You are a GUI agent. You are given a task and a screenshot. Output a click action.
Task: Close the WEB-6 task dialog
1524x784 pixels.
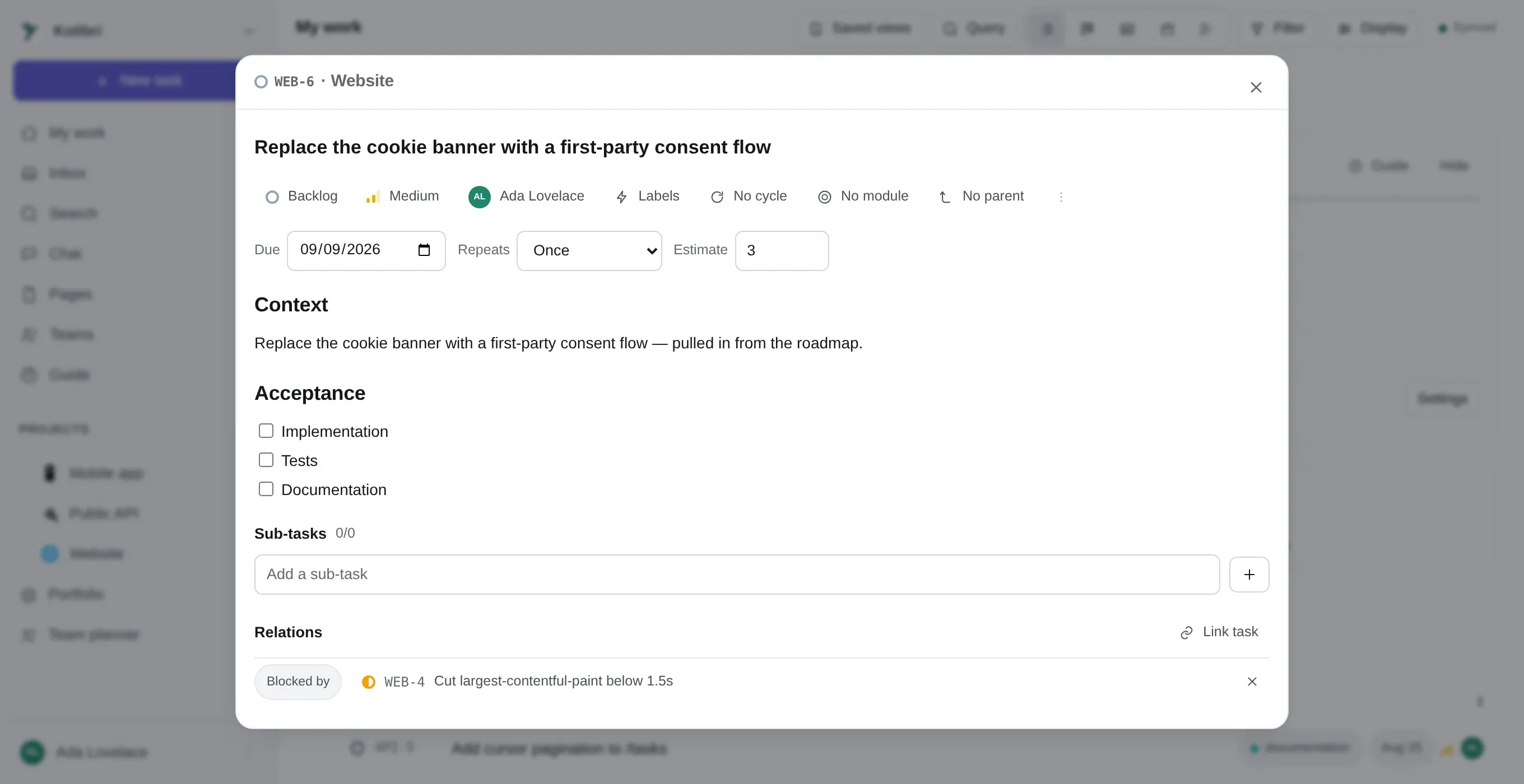[x=1256, y=87]
